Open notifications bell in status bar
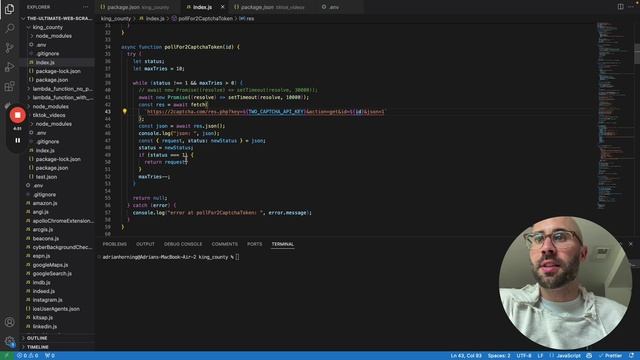Image resolution: width=640 pixels, height=360 pixels. coord(631,356)
